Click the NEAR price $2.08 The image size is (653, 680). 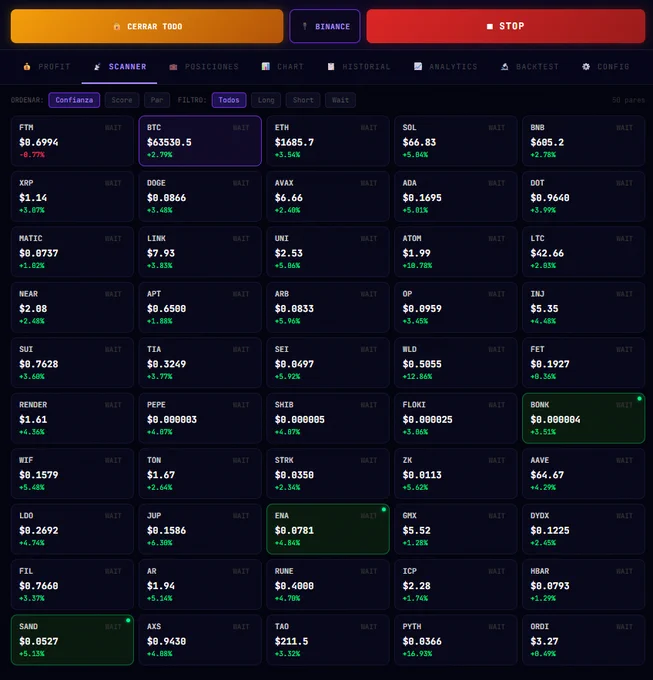click(x=33, y=309)
